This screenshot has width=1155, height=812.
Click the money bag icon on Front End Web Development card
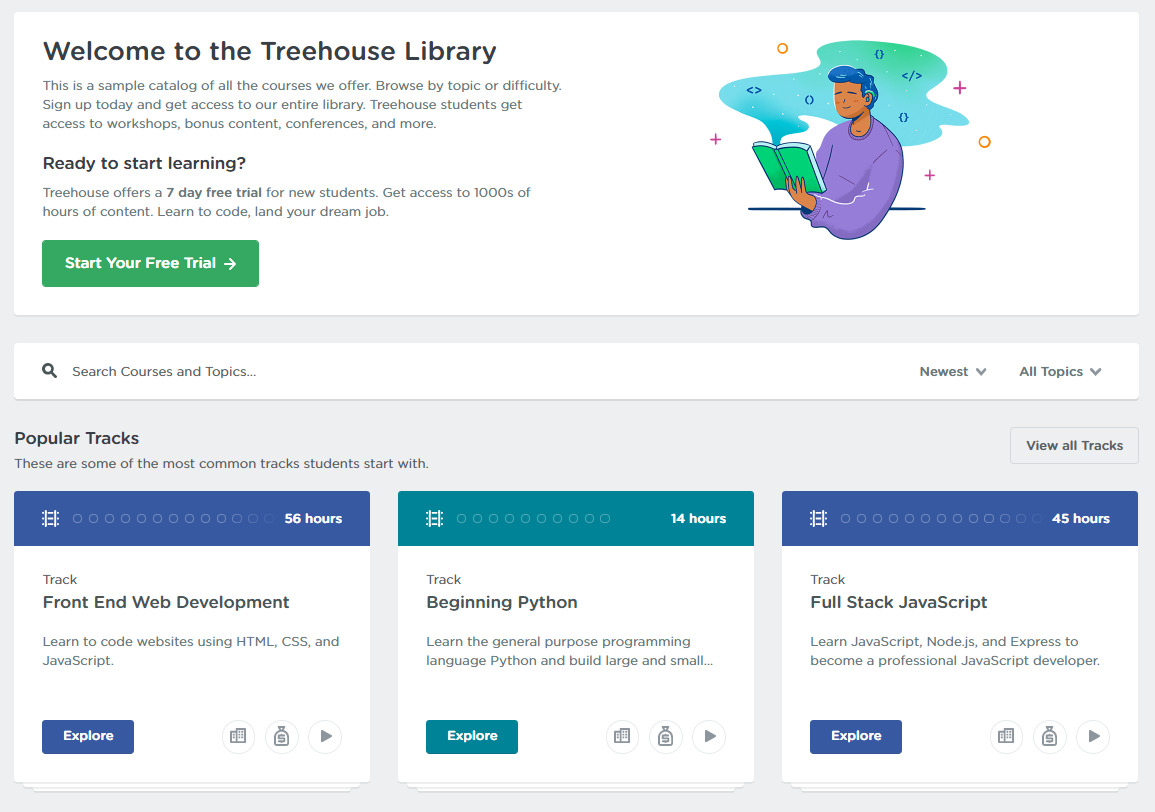281,736
